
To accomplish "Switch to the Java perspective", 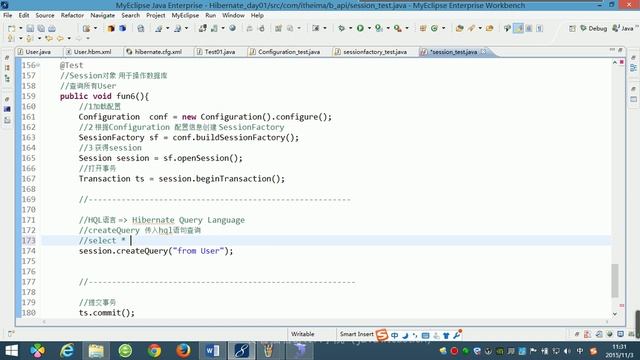I will click(623, 28).
